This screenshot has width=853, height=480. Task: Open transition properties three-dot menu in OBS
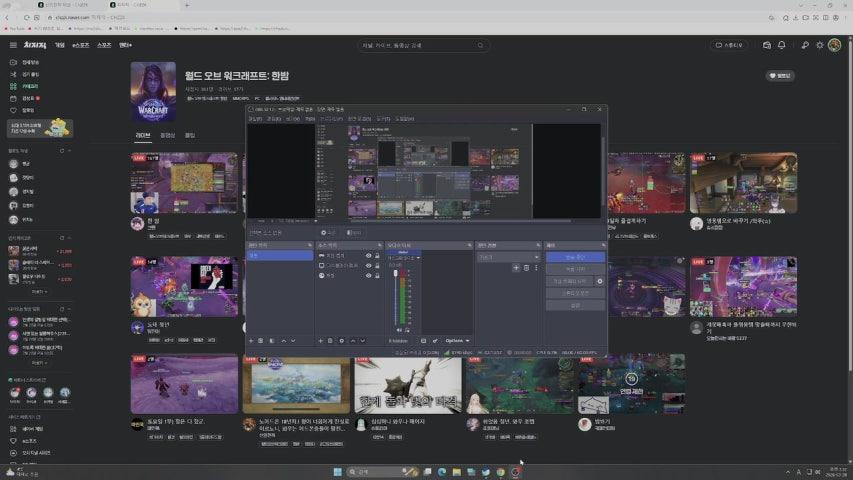pos(536,268)
